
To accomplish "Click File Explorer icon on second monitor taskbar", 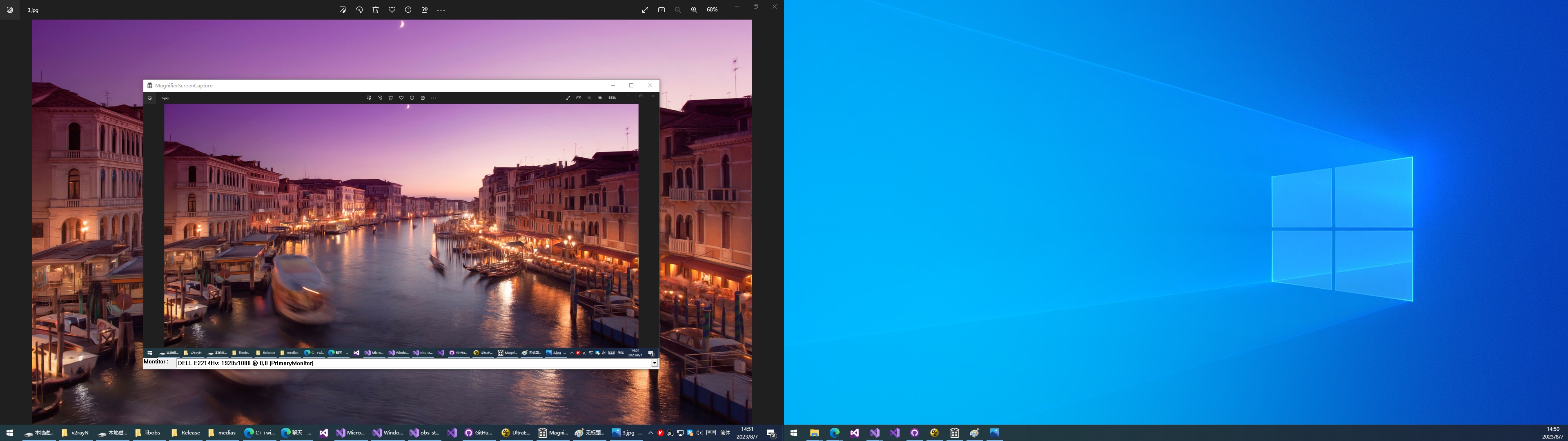I will [814, 433].
